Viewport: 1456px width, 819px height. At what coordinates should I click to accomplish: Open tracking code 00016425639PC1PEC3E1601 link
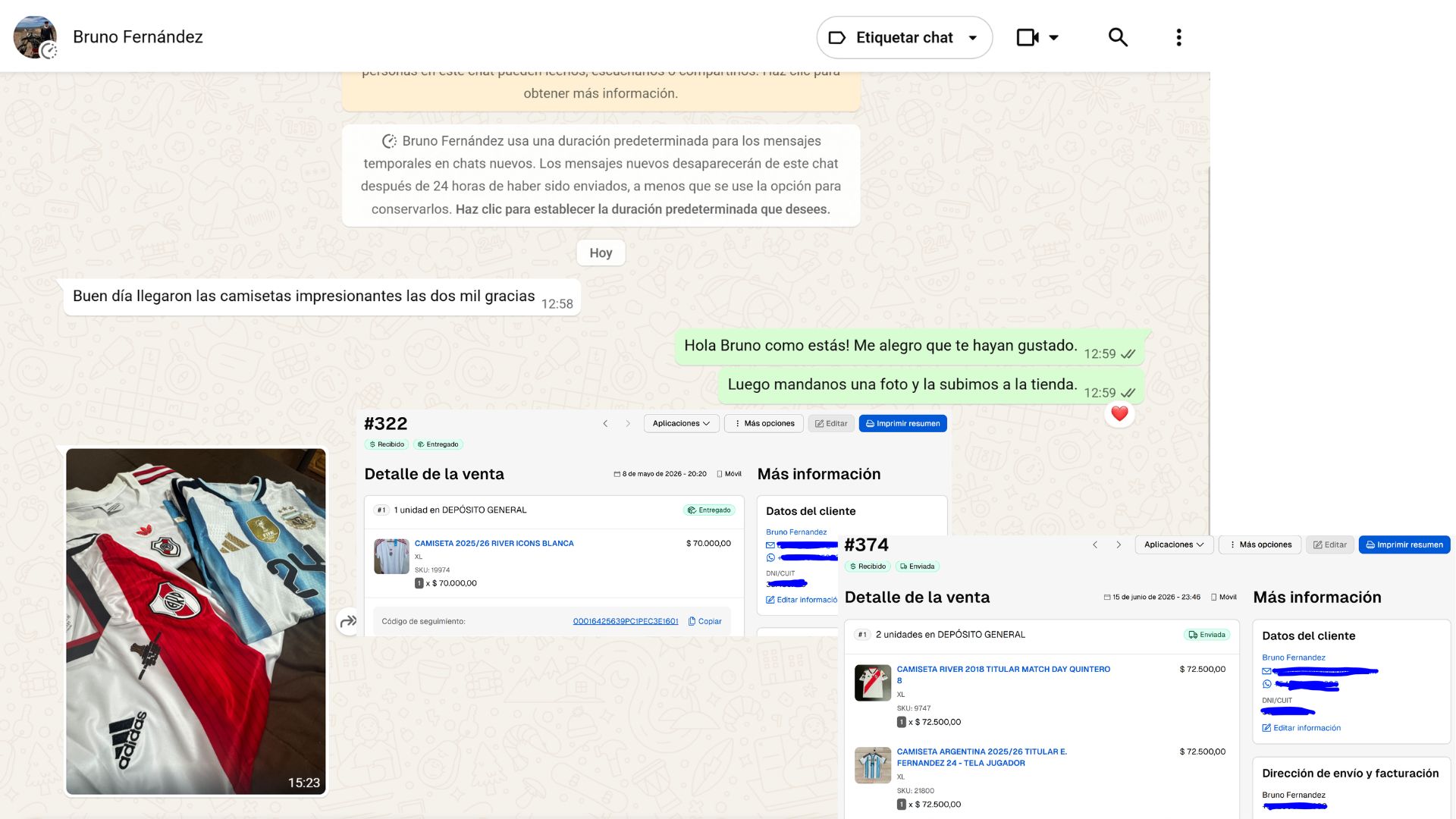626,621
